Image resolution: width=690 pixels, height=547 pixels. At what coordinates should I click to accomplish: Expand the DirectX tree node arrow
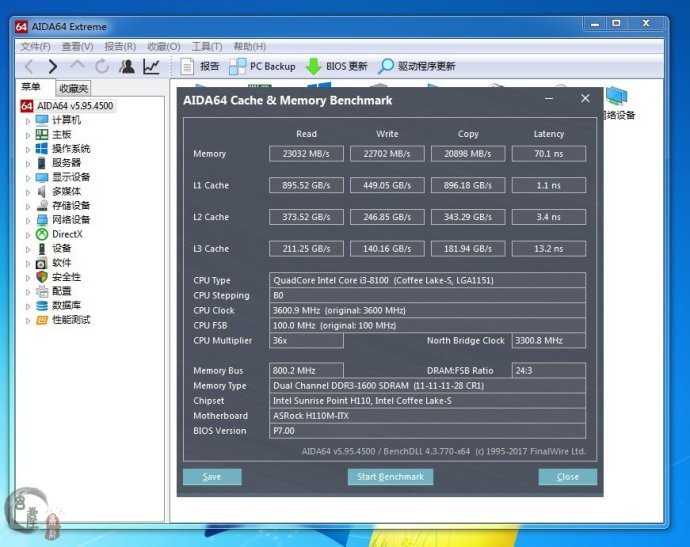point(28,235)
